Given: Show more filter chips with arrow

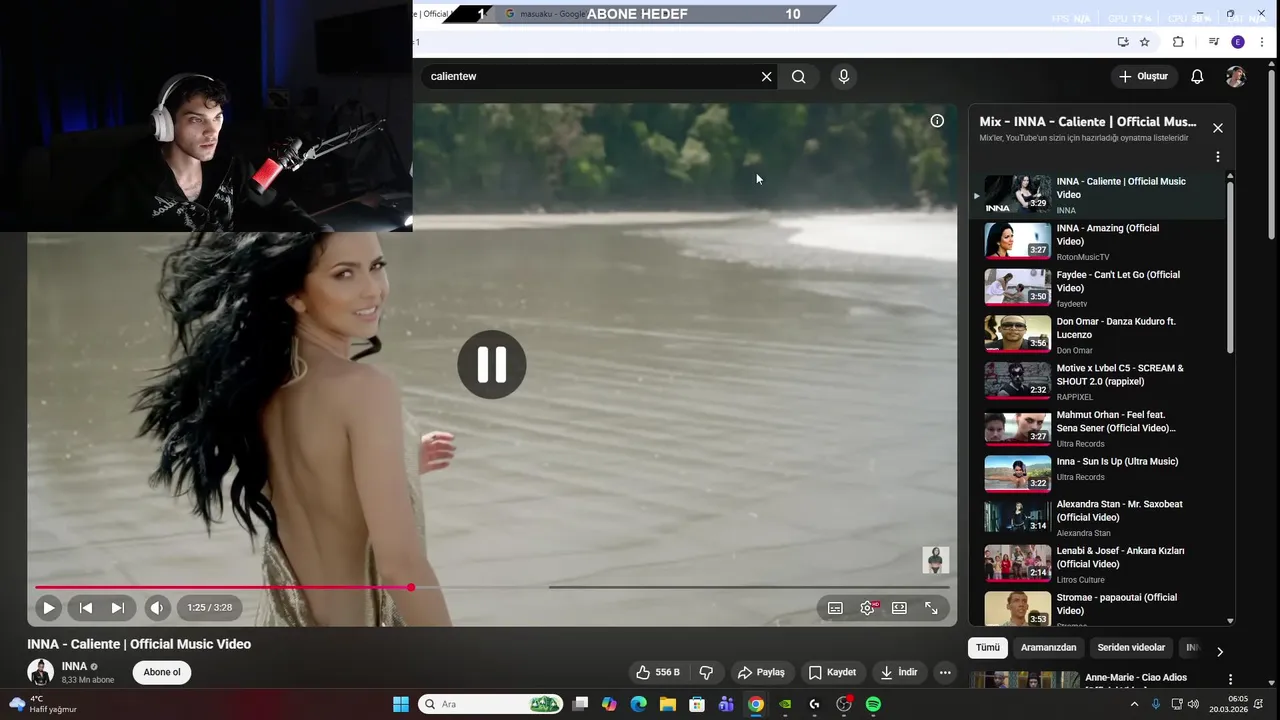Looking at the screenshot, I should coord(1219,651).
